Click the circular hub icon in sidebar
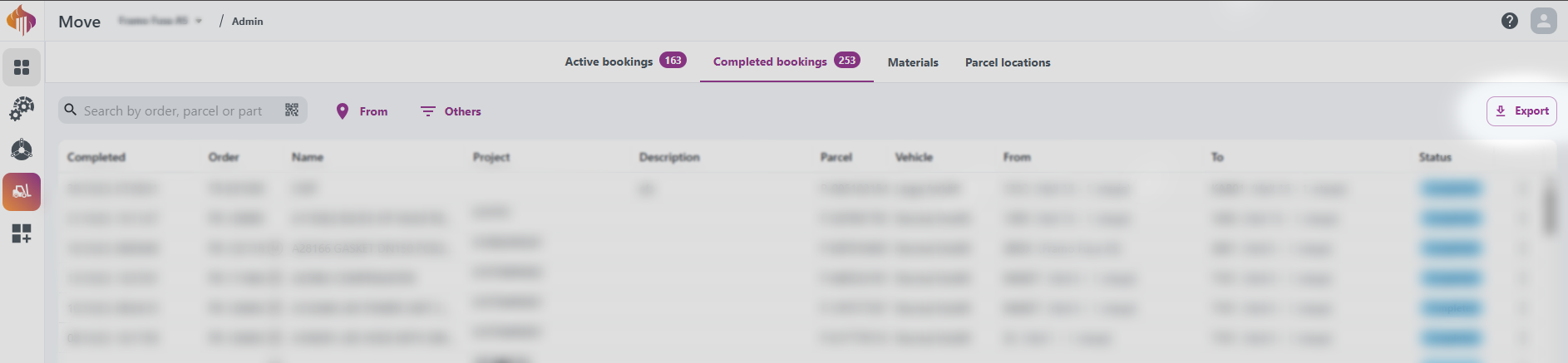 pos(22,150)
